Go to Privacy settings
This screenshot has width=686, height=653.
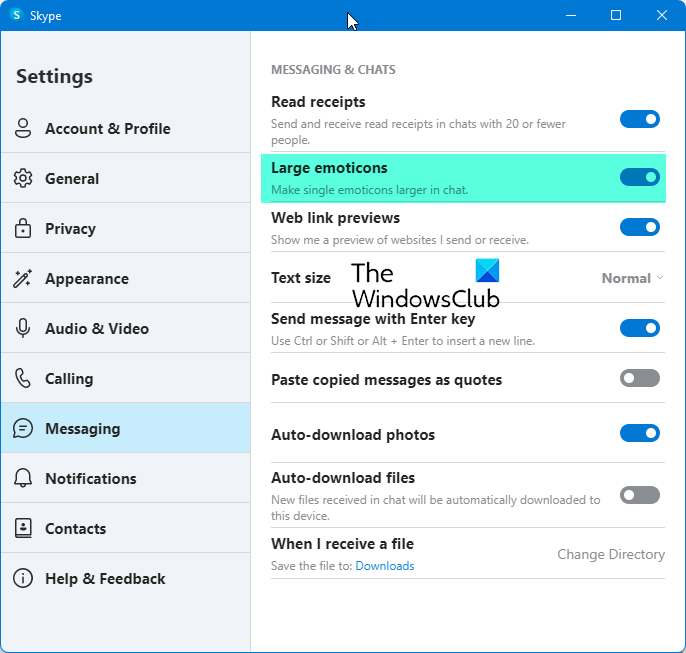(x=126, y=228)
